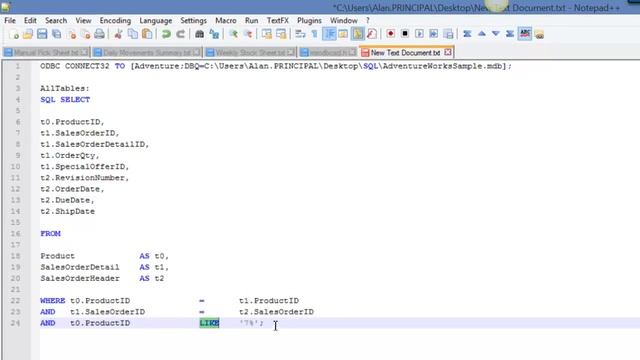Click the FROM keyword on line 16
This screenshot has width=640, height=360.
pyautogui.click(x=50, y=233)
